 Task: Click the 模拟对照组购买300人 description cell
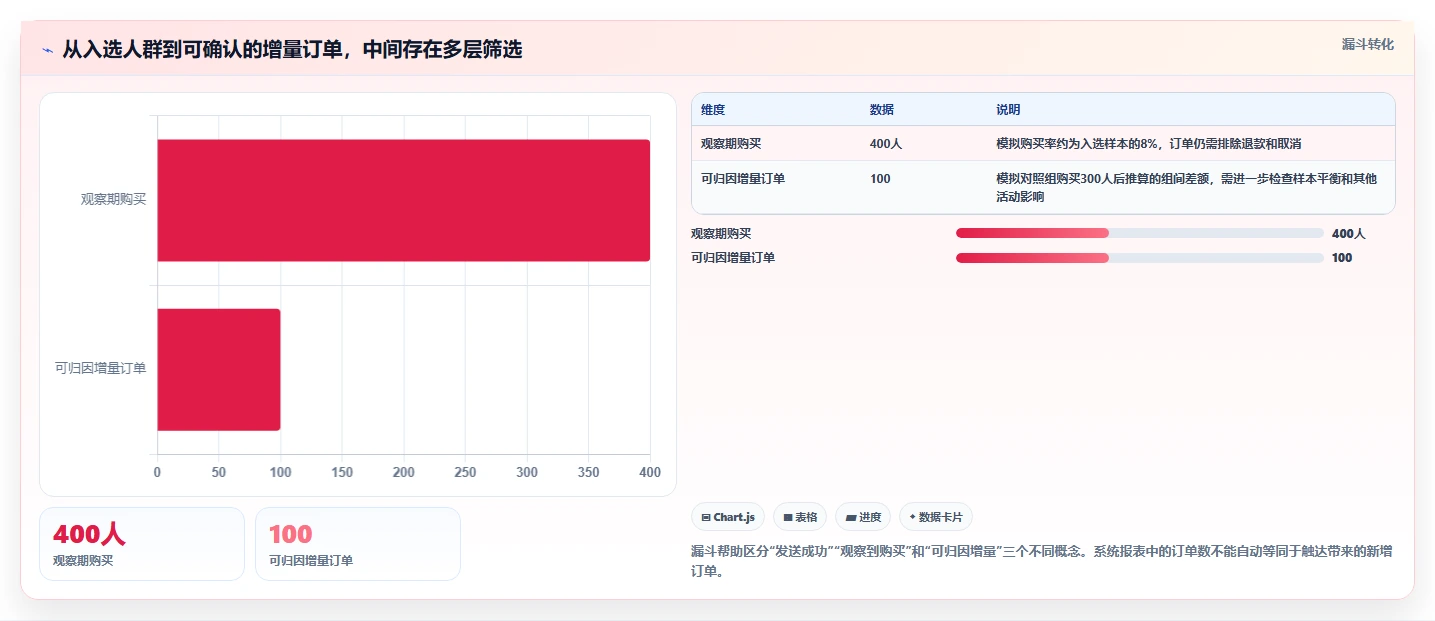[x=1186, y=187]
